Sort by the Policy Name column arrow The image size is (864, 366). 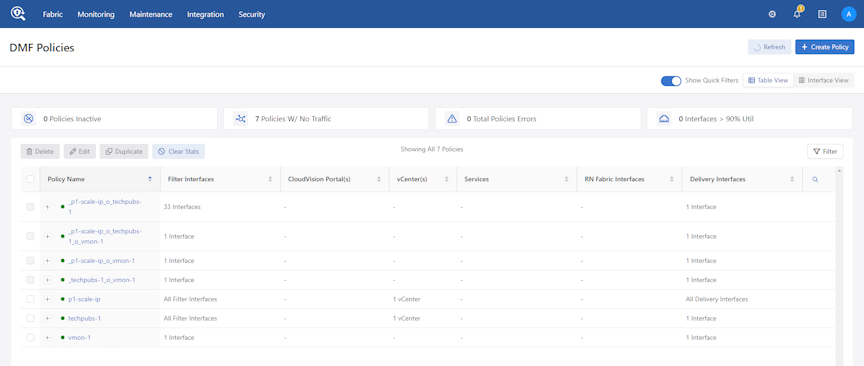150,179
